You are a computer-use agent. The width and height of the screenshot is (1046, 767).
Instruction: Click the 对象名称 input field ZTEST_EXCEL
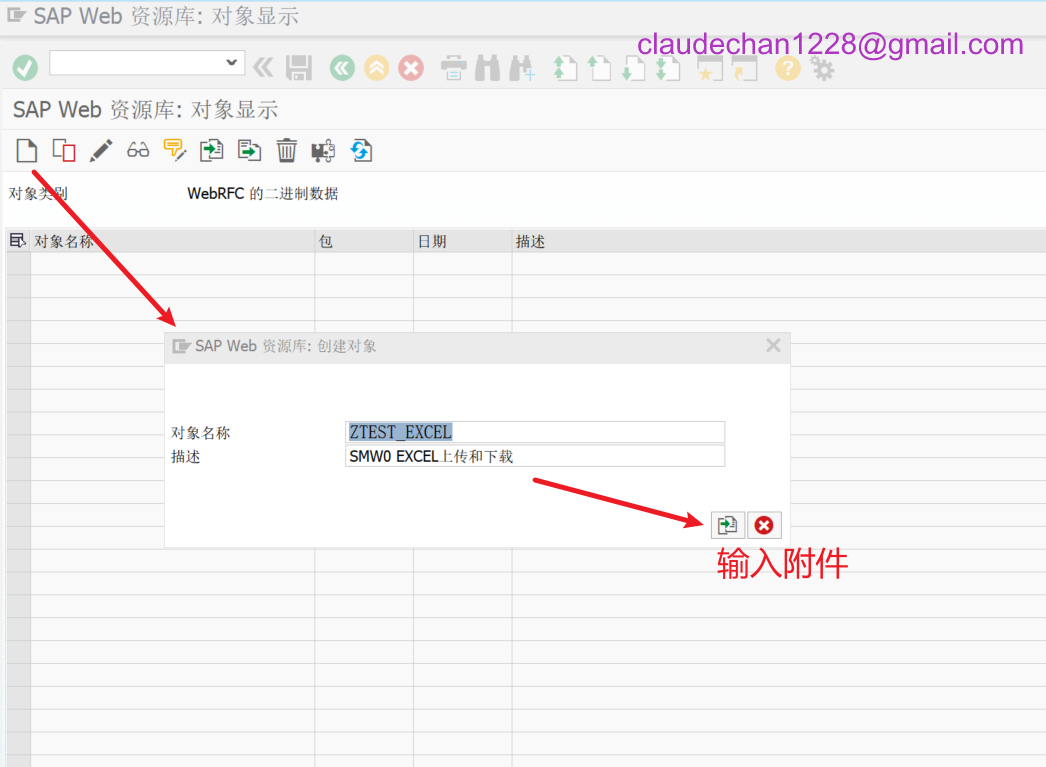(534, 432)
